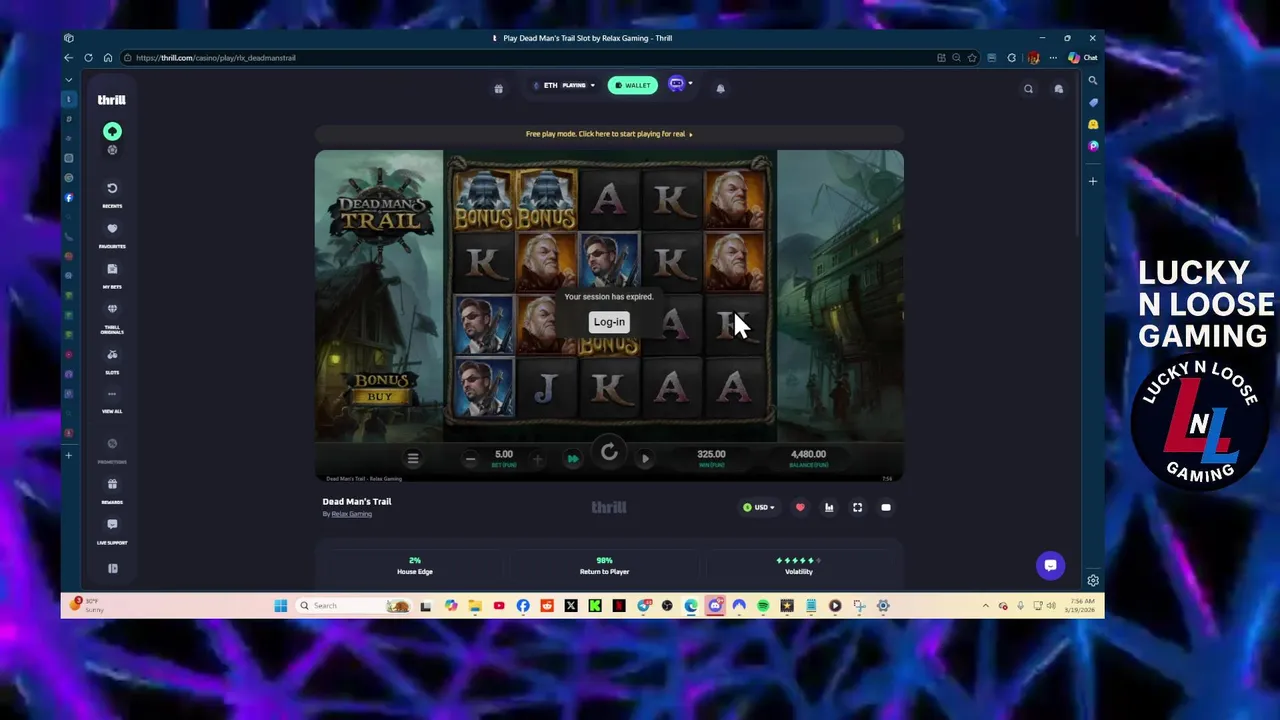Open Netflix from the taskbar
Image resolution: width=1280 pixels, height=720 pixels.
[619, 605]
